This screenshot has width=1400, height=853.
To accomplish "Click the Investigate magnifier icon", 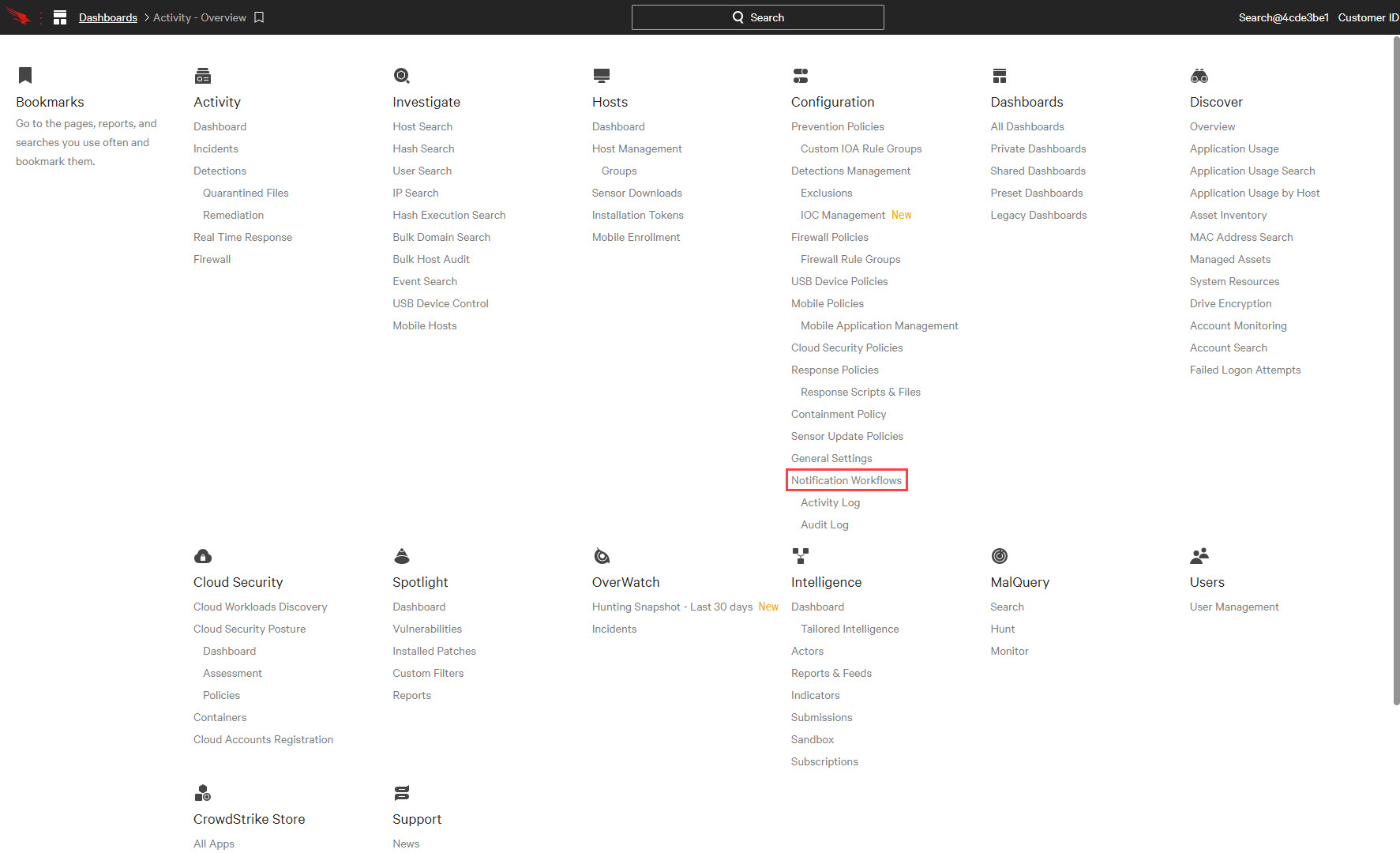I will [x=401, y=76].
